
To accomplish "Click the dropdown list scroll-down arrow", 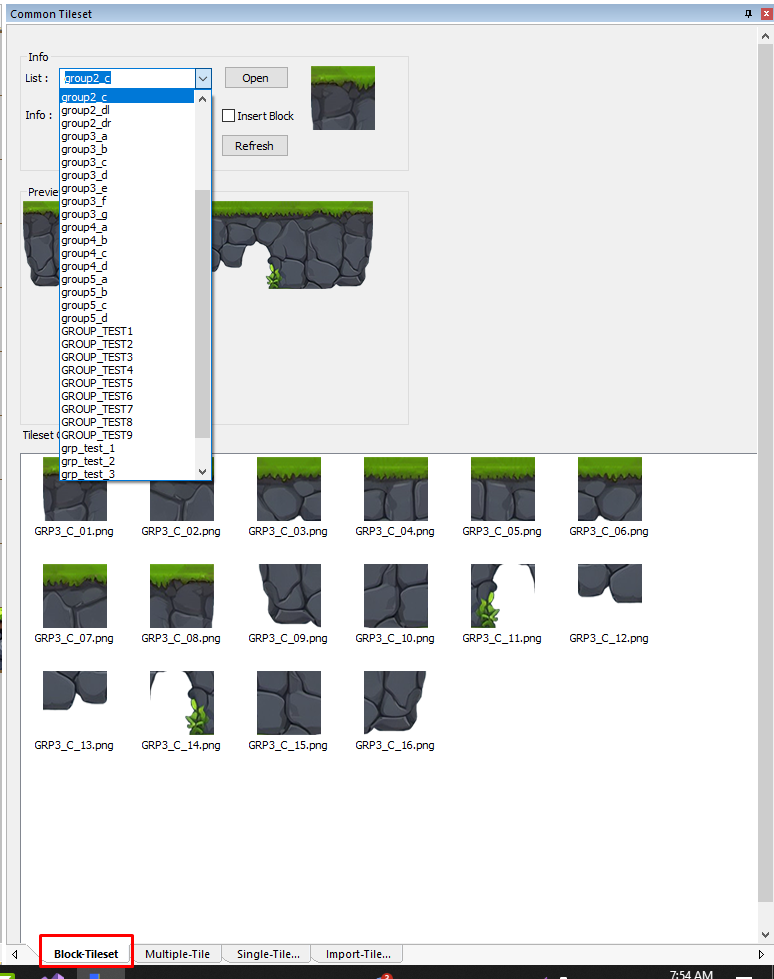I will pos(203,471).
